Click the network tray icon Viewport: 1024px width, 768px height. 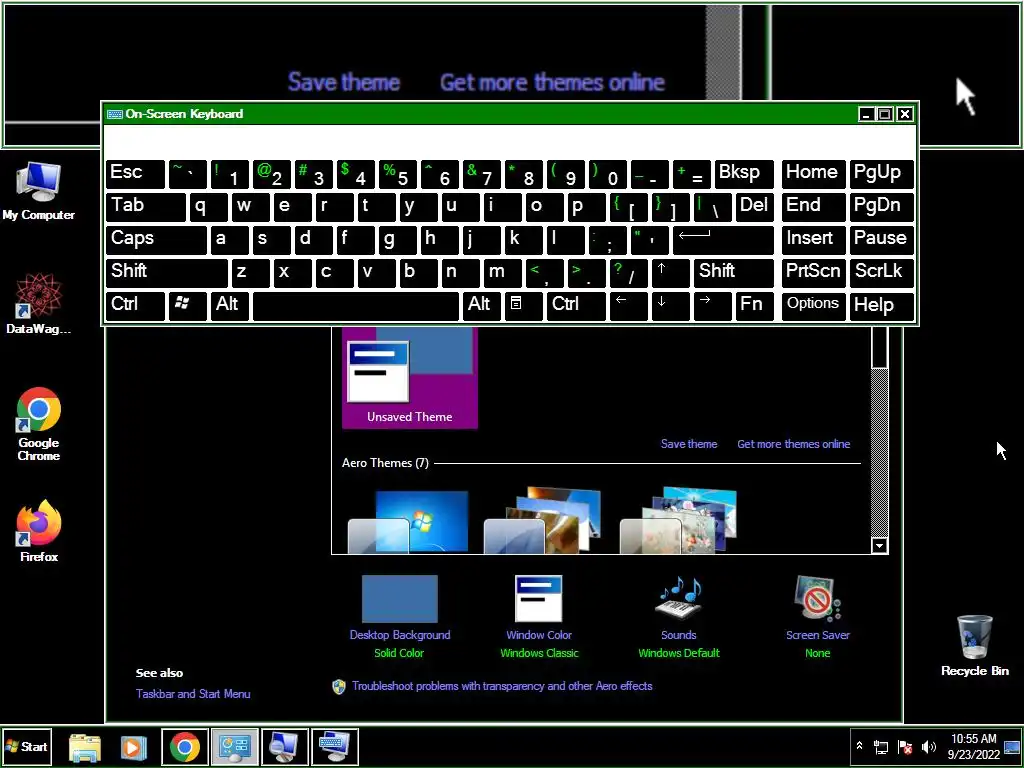(x=881, y=747)
